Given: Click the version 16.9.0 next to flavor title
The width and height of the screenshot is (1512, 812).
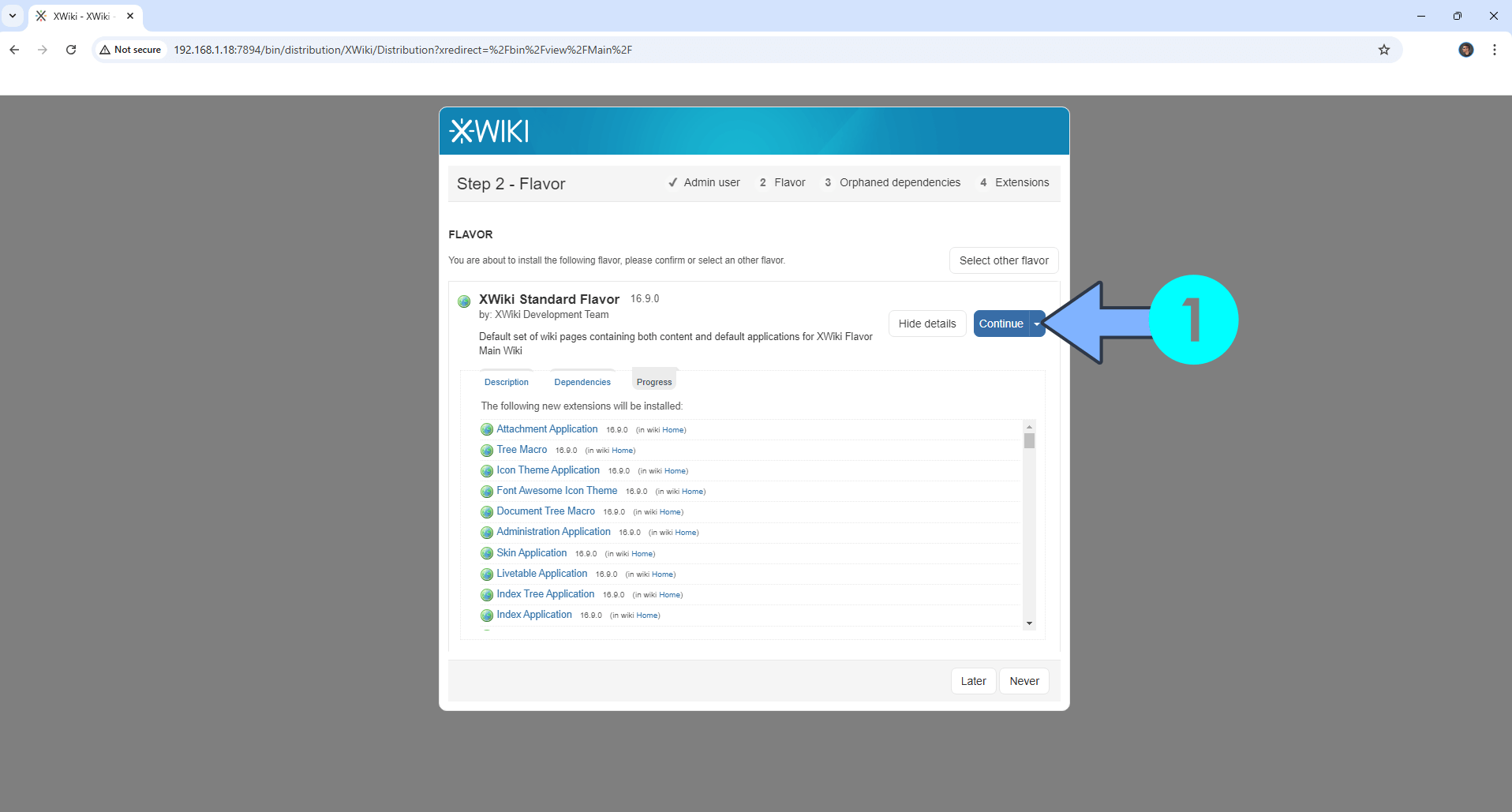Looking at the screenshot, I should [645, 299].
